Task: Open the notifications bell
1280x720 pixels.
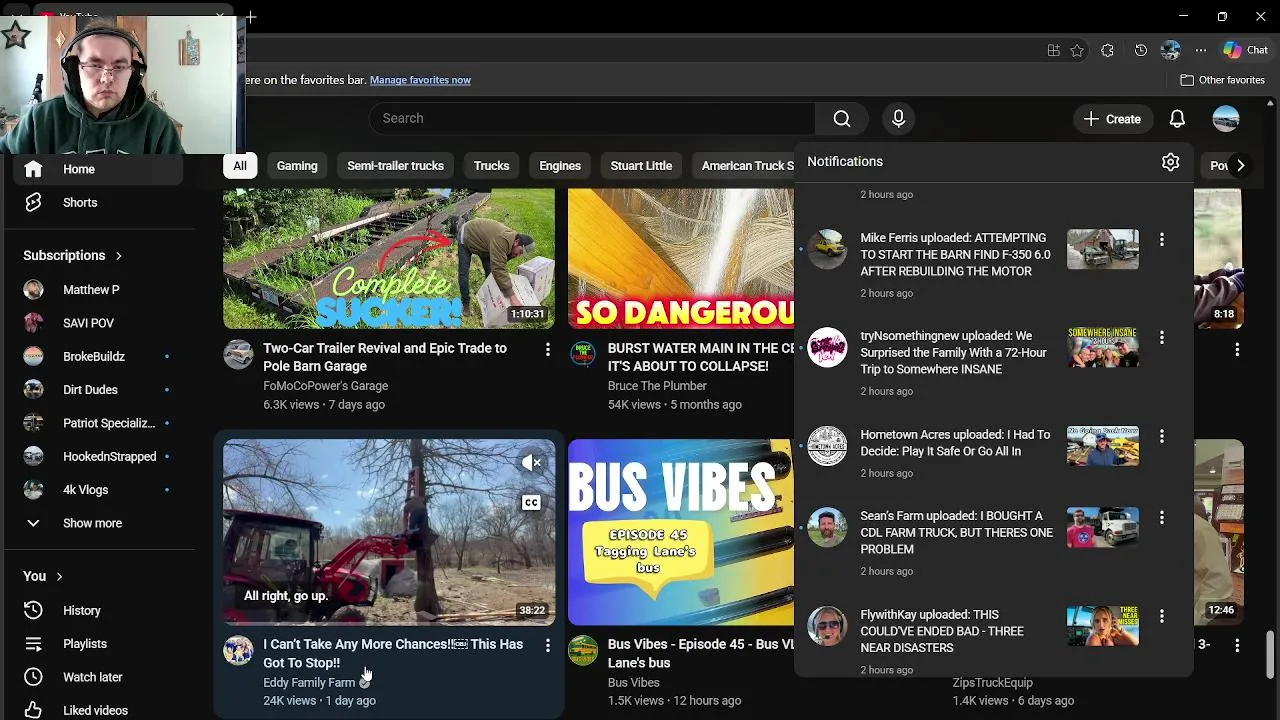Action: point(1177,119)
